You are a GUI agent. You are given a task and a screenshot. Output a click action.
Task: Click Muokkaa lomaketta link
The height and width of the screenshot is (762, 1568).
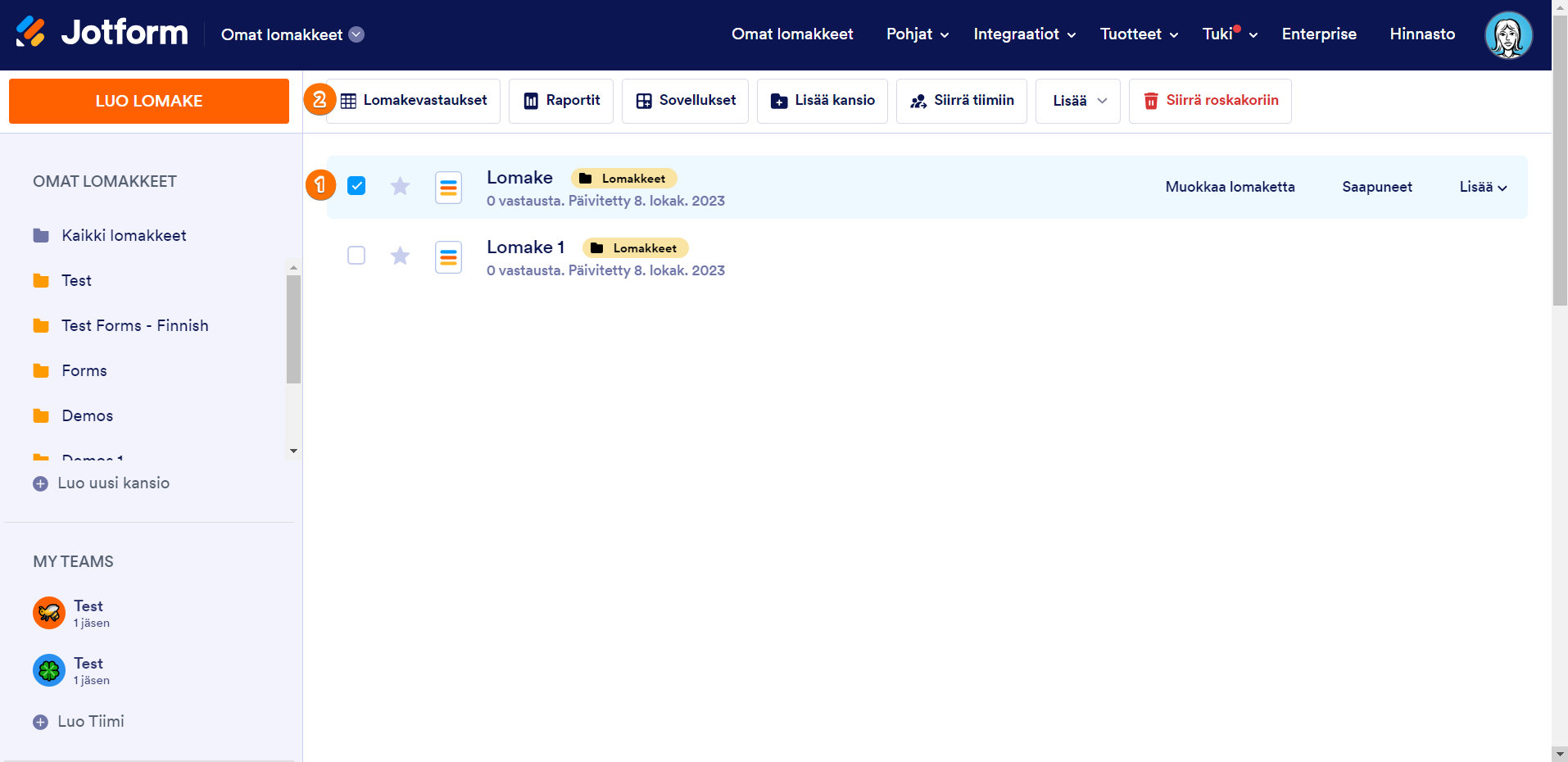(x=1230, y=187)
